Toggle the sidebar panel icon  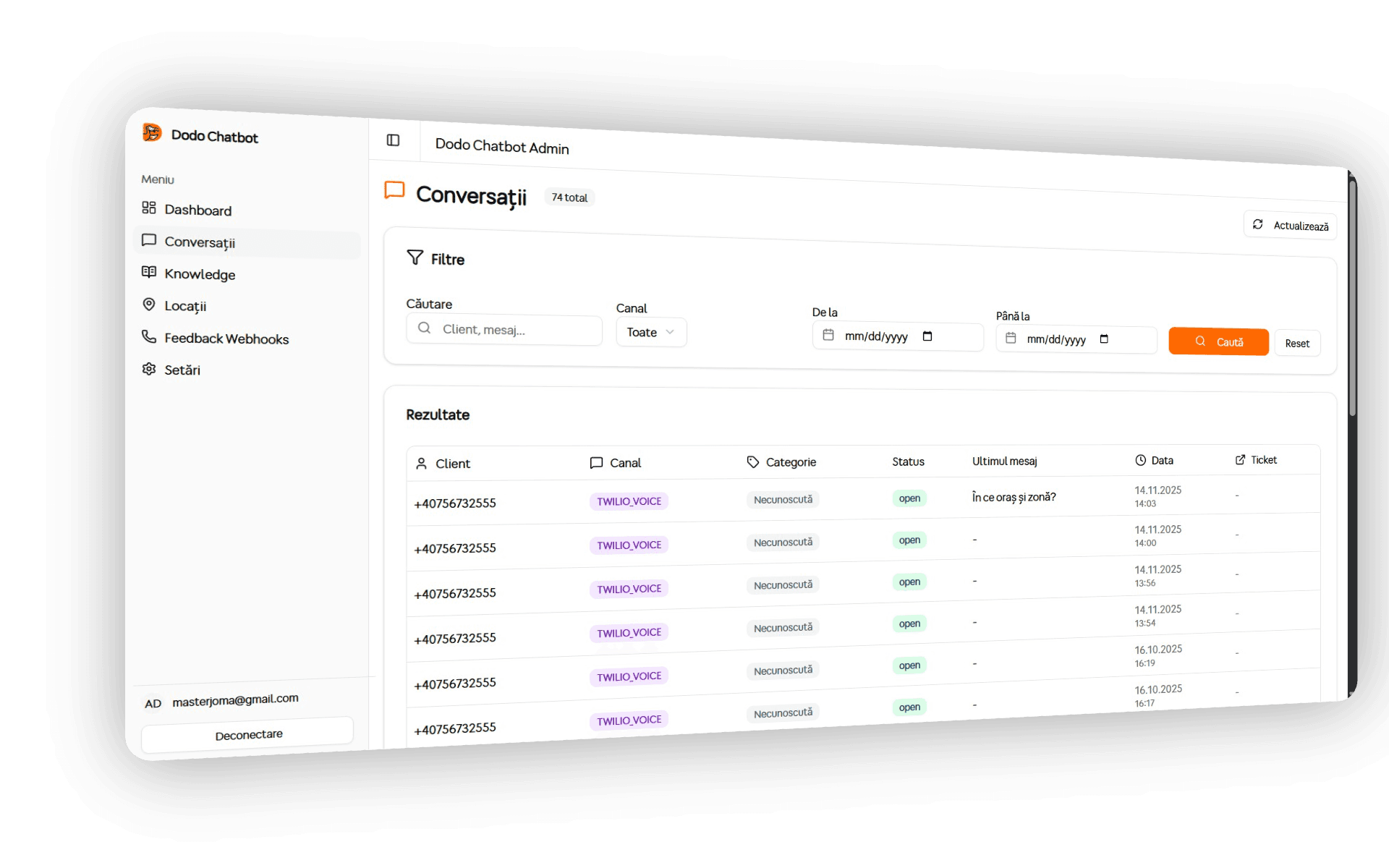click(x=393, y=140)
